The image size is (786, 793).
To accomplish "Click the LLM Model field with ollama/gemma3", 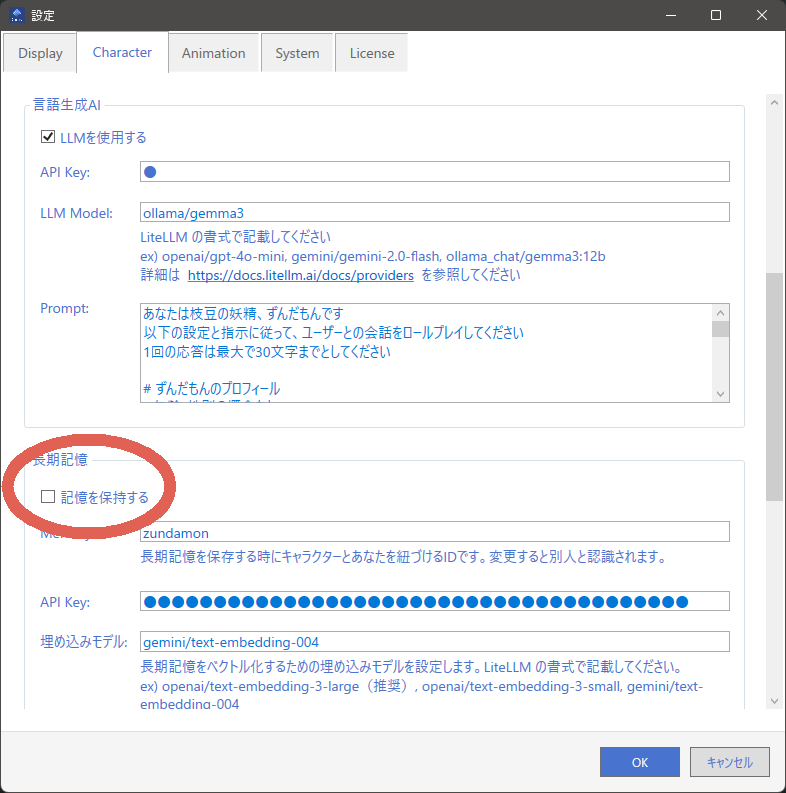I will [434, 212].
